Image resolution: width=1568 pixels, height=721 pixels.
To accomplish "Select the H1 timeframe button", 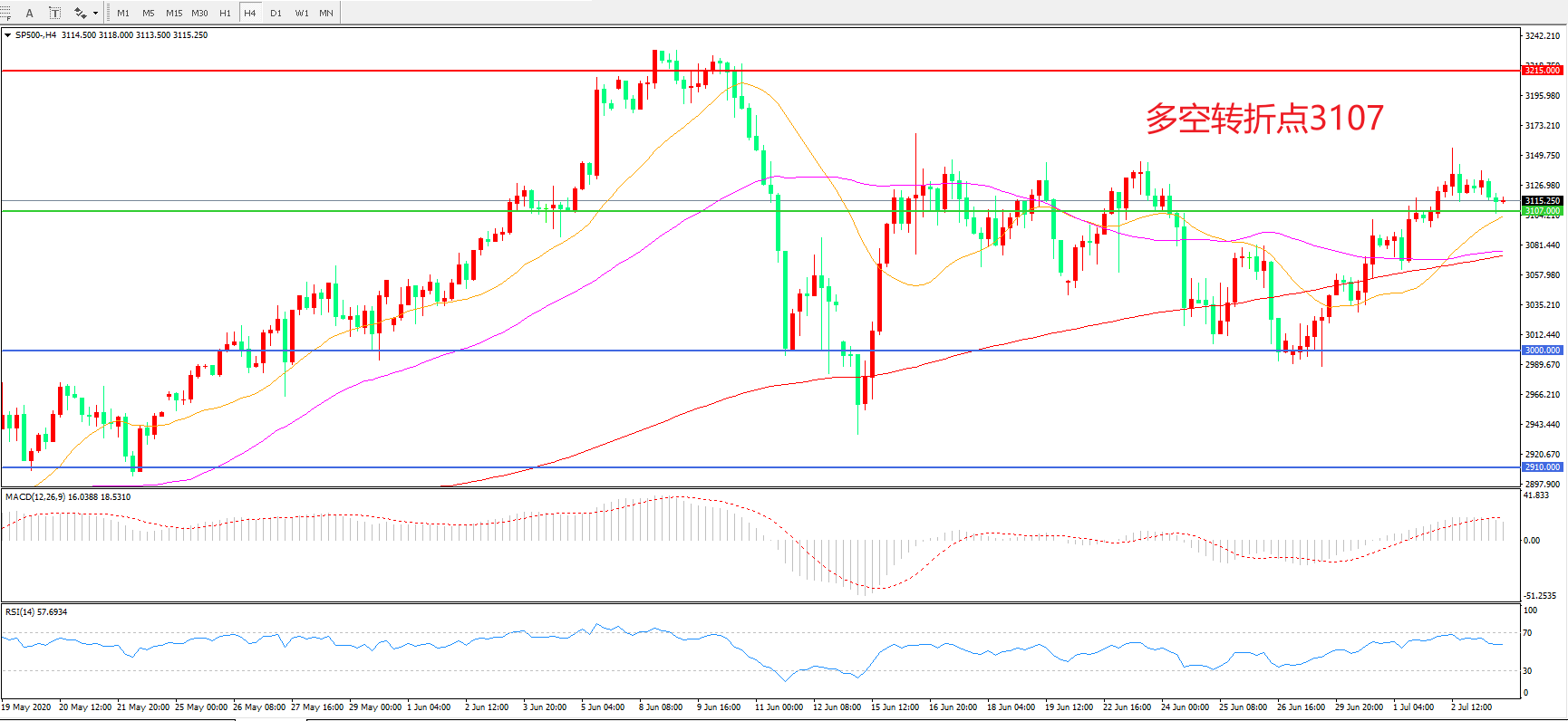I will (x=225, y=13).
